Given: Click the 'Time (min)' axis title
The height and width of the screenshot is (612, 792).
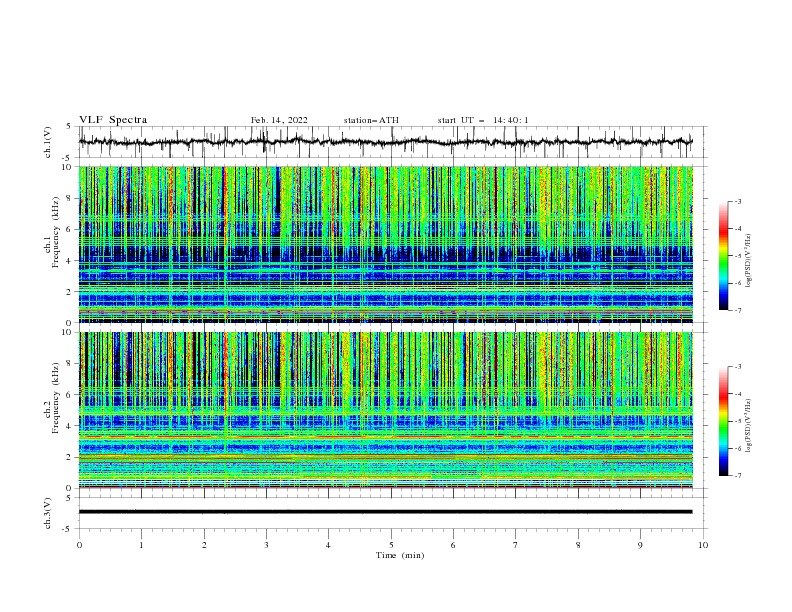Looking at the screenshot, I should (400, 555).
